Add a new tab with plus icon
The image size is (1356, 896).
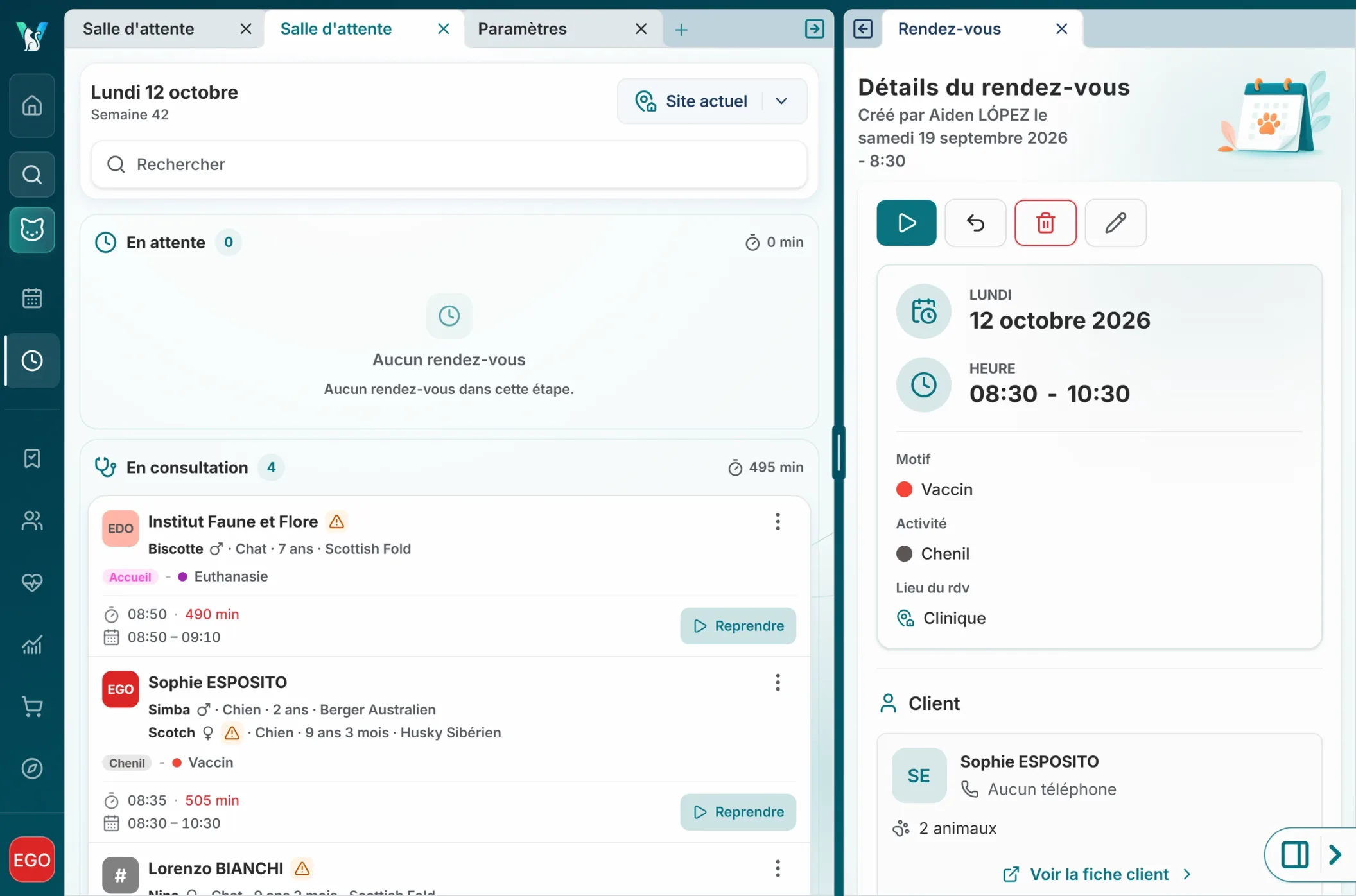[x=681, y=30]
